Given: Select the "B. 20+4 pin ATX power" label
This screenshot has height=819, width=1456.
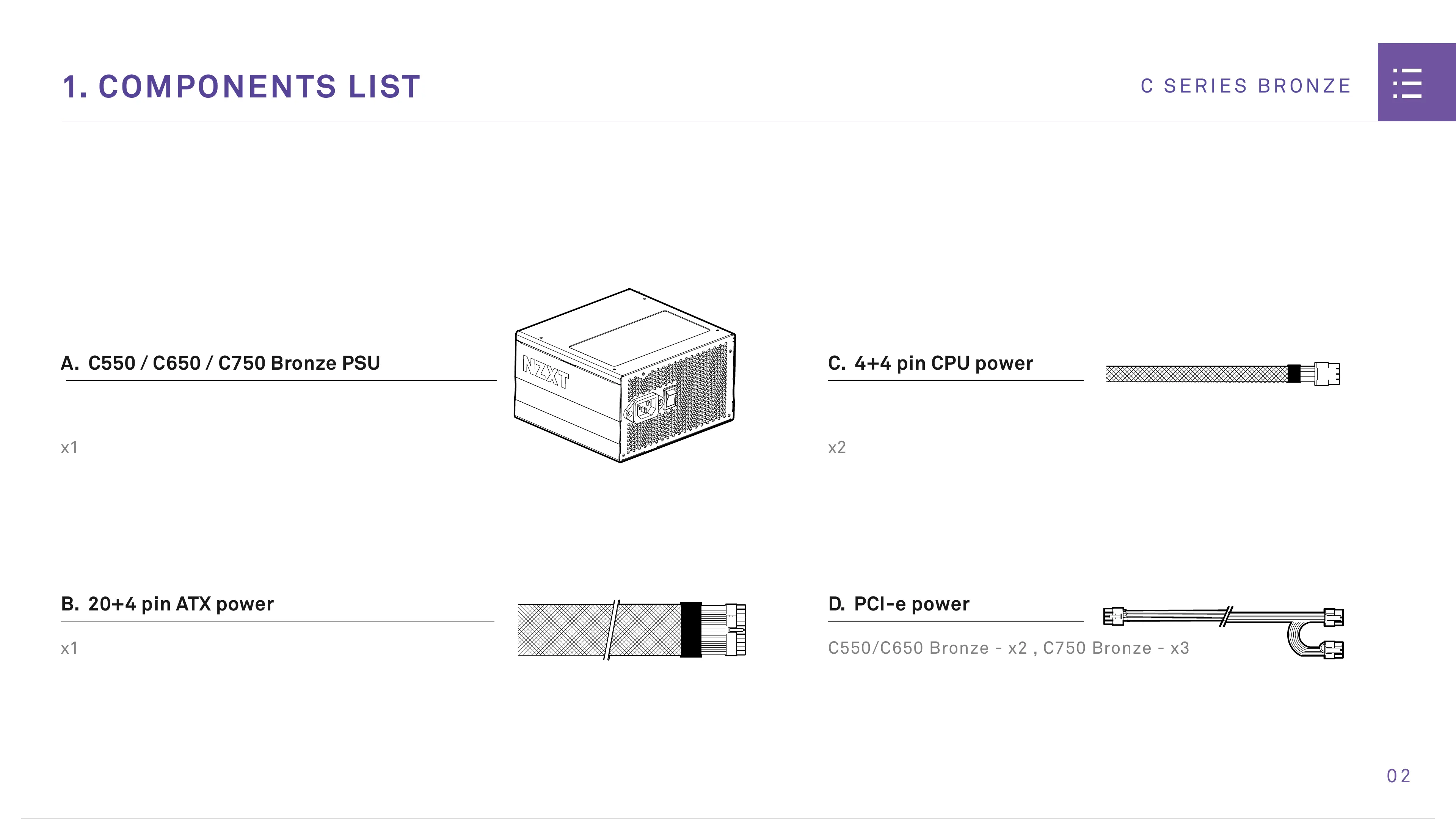Looking at the screenshot, I should [x=167, y=604].
